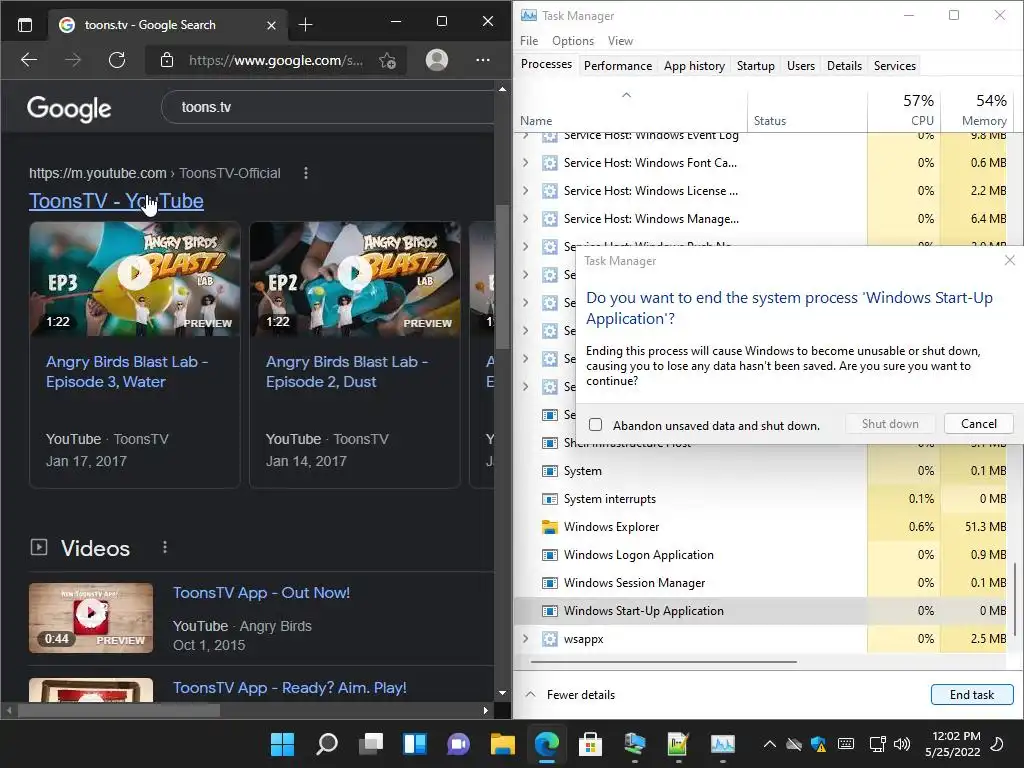The width and height of the screenshot is (1024, 768).
Task: Open Chat app on taskbar
Action: [x=458, y=744]
